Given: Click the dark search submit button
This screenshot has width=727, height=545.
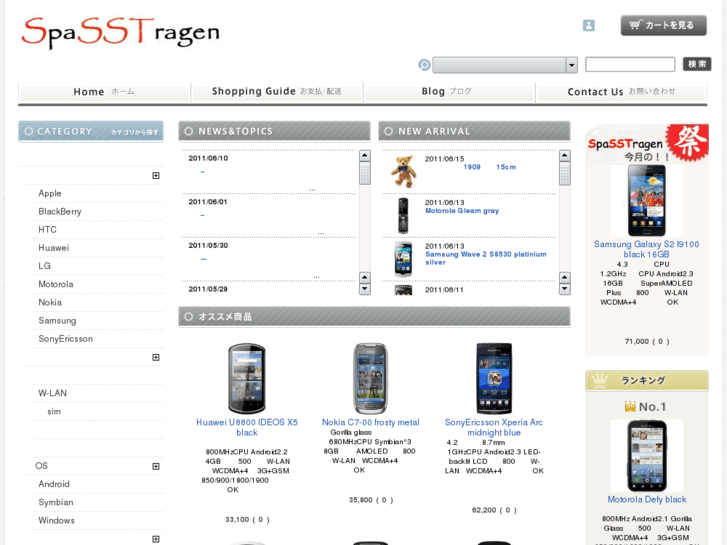Looking at the screenshot, I should 696,64.
